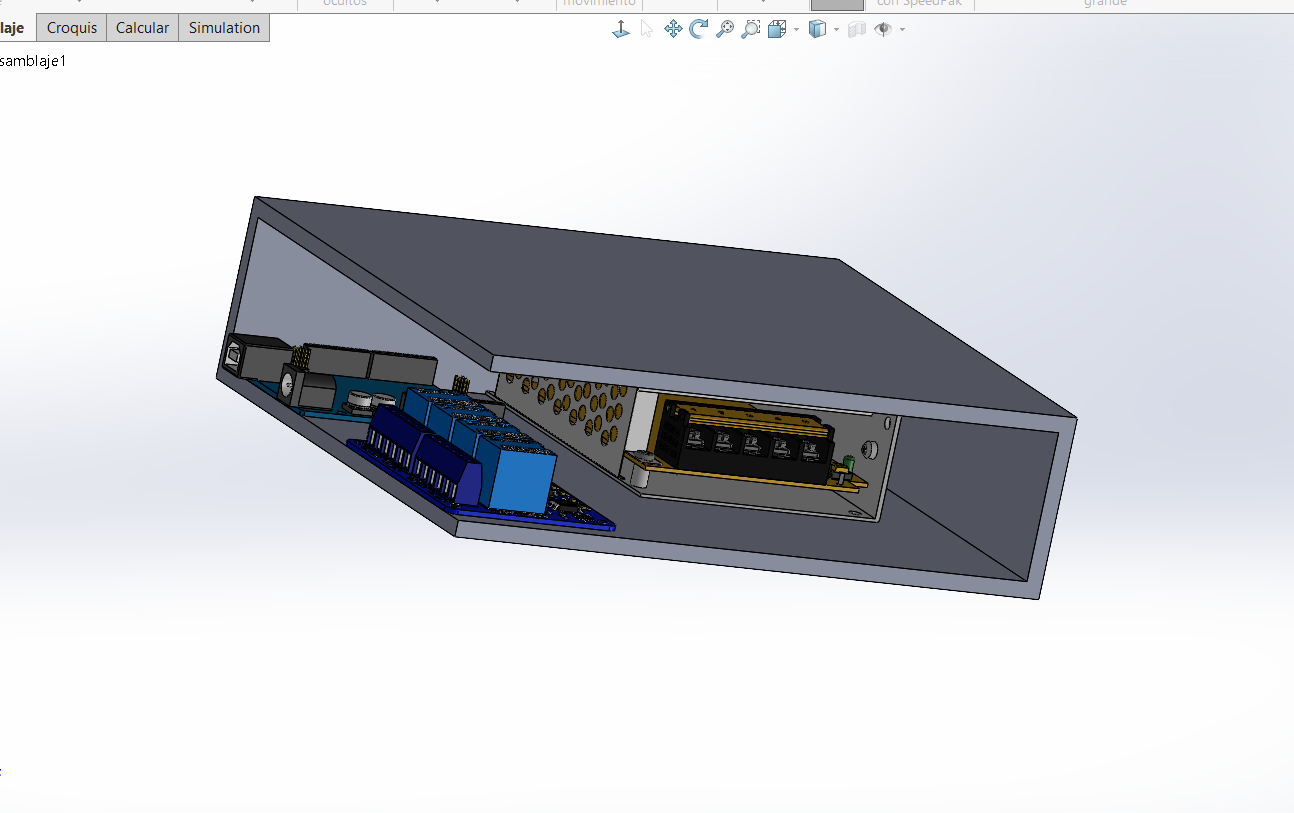Click the view triad axis icon
1294x813 pixels.
[621, 29]
